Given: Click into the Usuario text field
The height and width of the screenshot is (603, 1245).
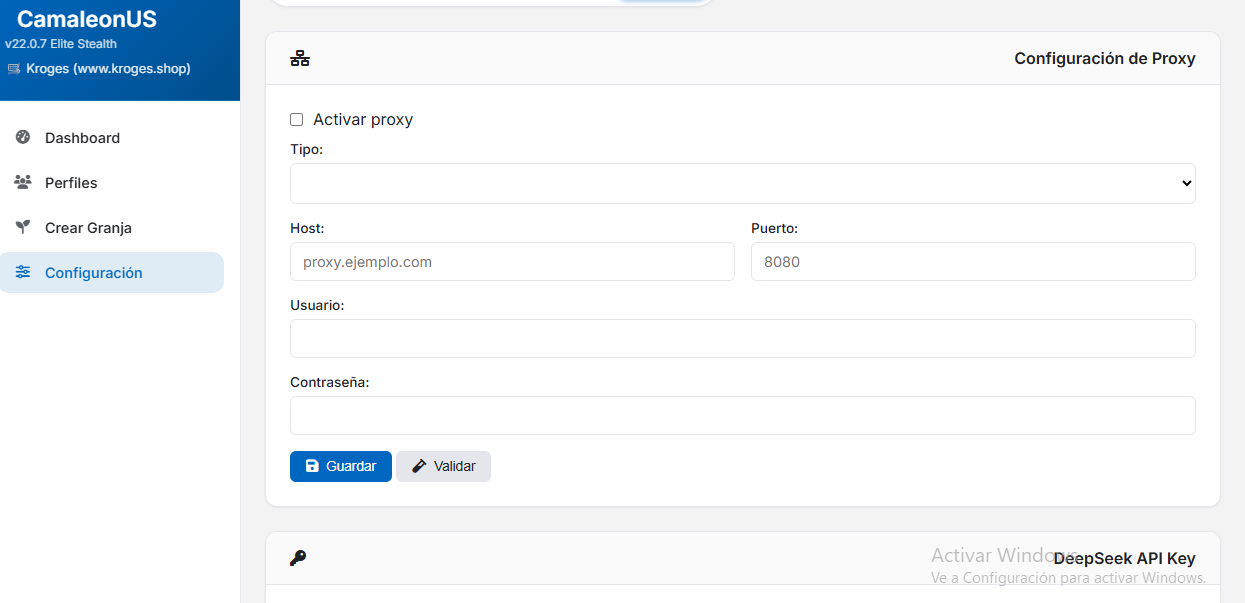Looking at the screenshot, I should pyautogui.click(x=742, y=339).
